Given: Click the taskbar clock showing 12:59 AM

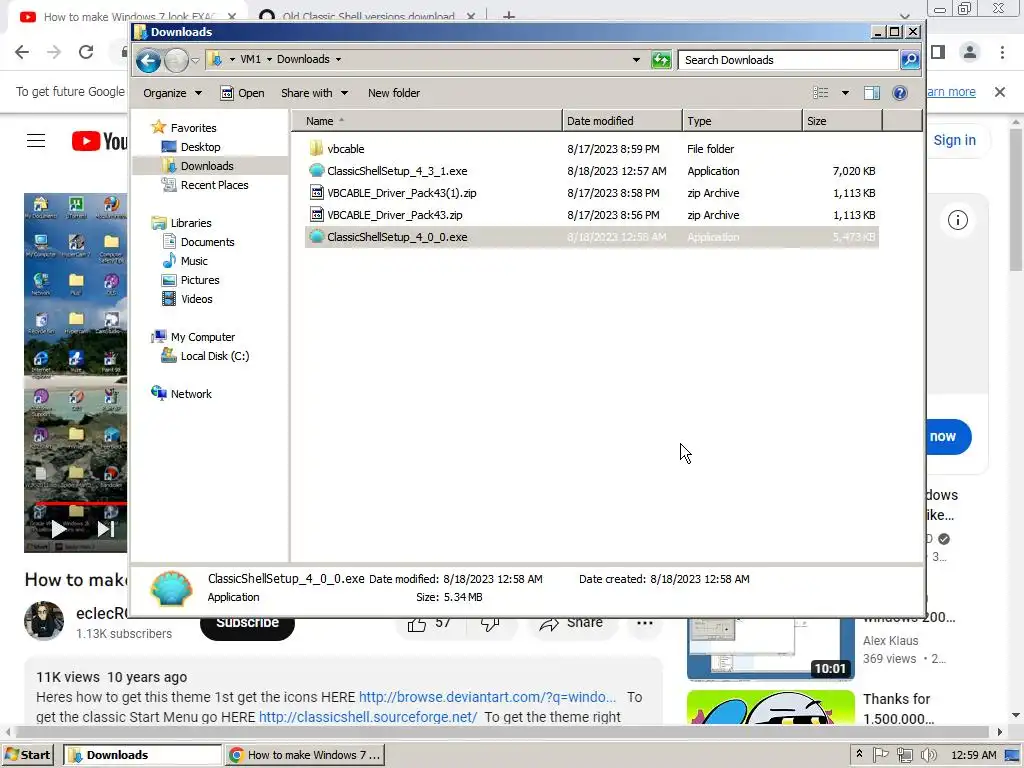Looking at the screenshot, I should coord(974,755).
